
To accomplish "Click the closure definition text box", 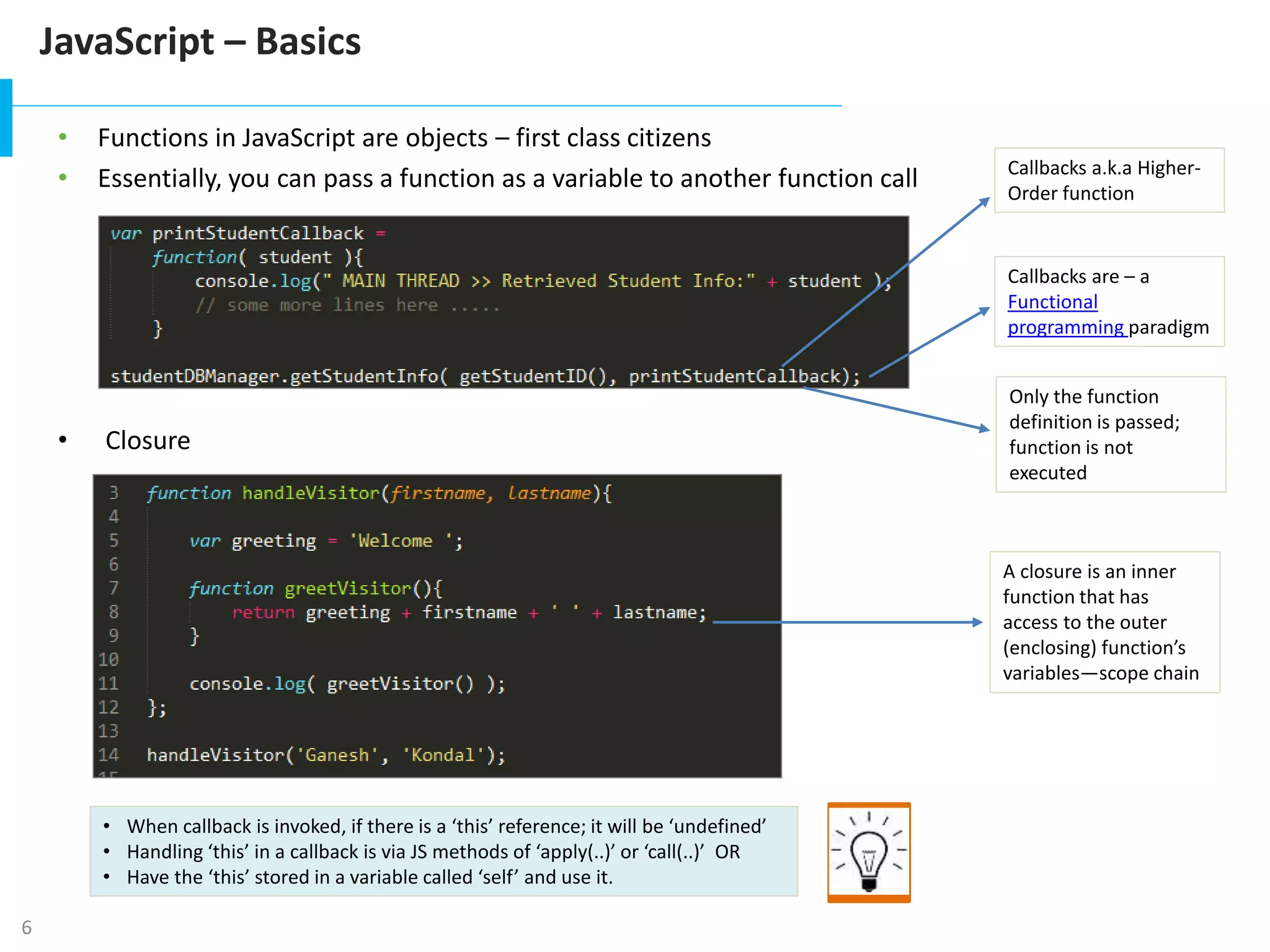I will coord(1104,622).
